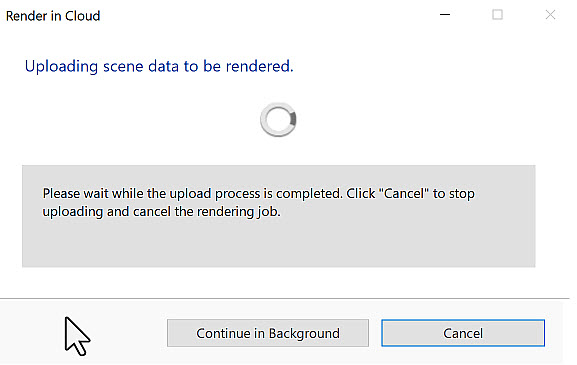Close the Render in Cloud window

click(x=550, y=15)
